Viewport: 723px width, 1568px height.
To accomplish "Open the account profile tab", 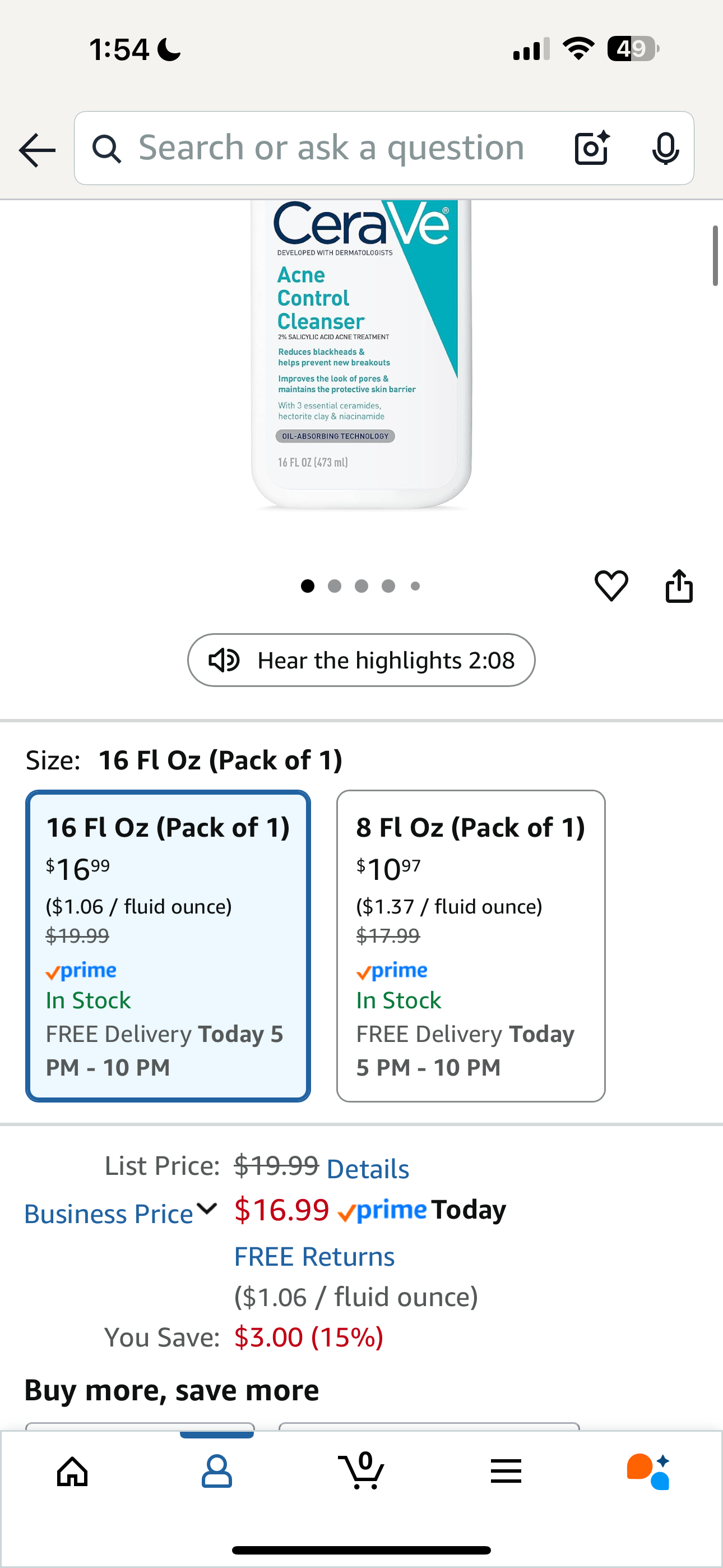I will coord(217,1471).
